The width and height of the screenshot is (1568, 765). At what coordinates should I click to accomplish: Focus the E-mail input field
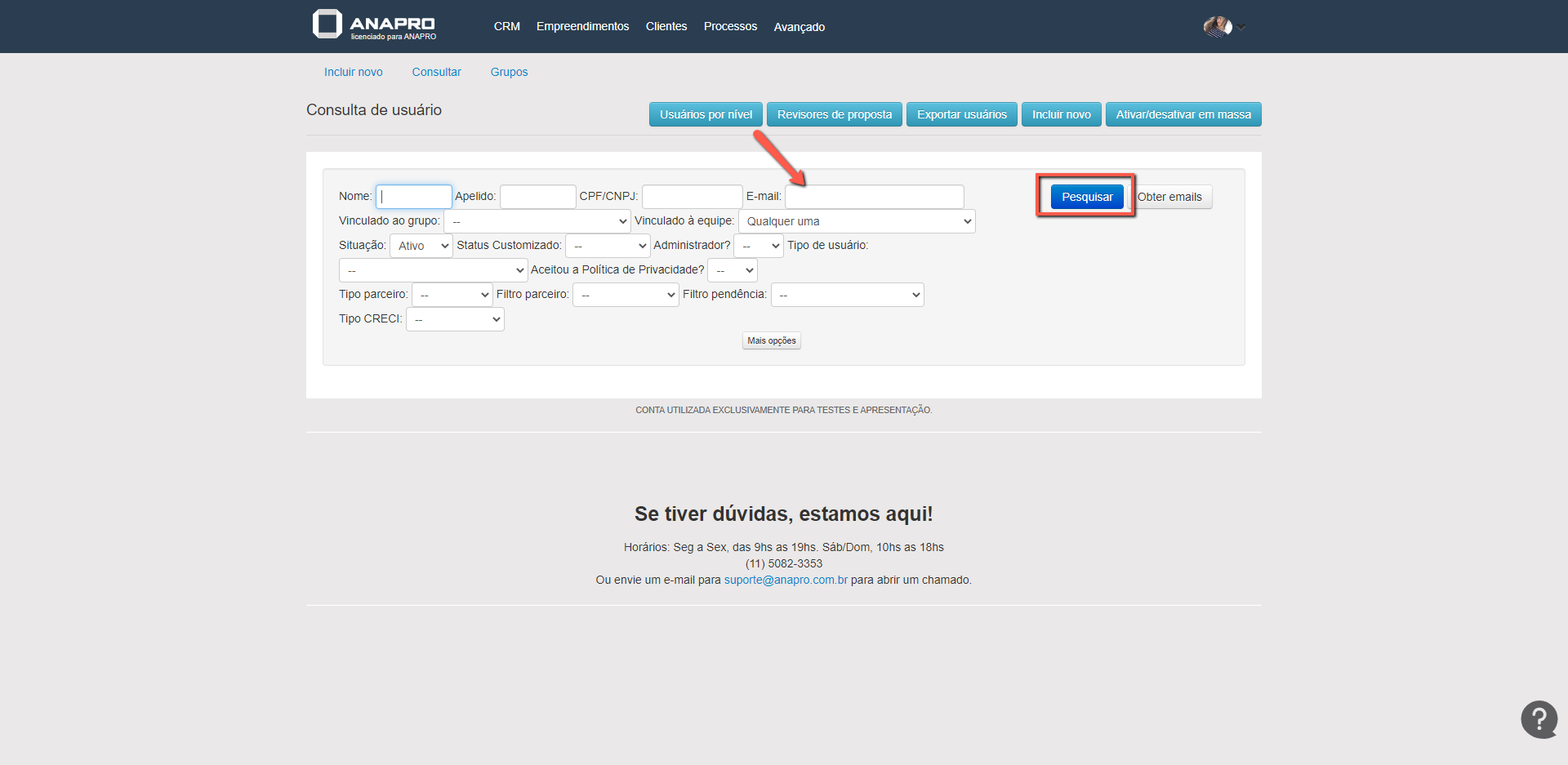pyautogui.click(x=874, y=197)
